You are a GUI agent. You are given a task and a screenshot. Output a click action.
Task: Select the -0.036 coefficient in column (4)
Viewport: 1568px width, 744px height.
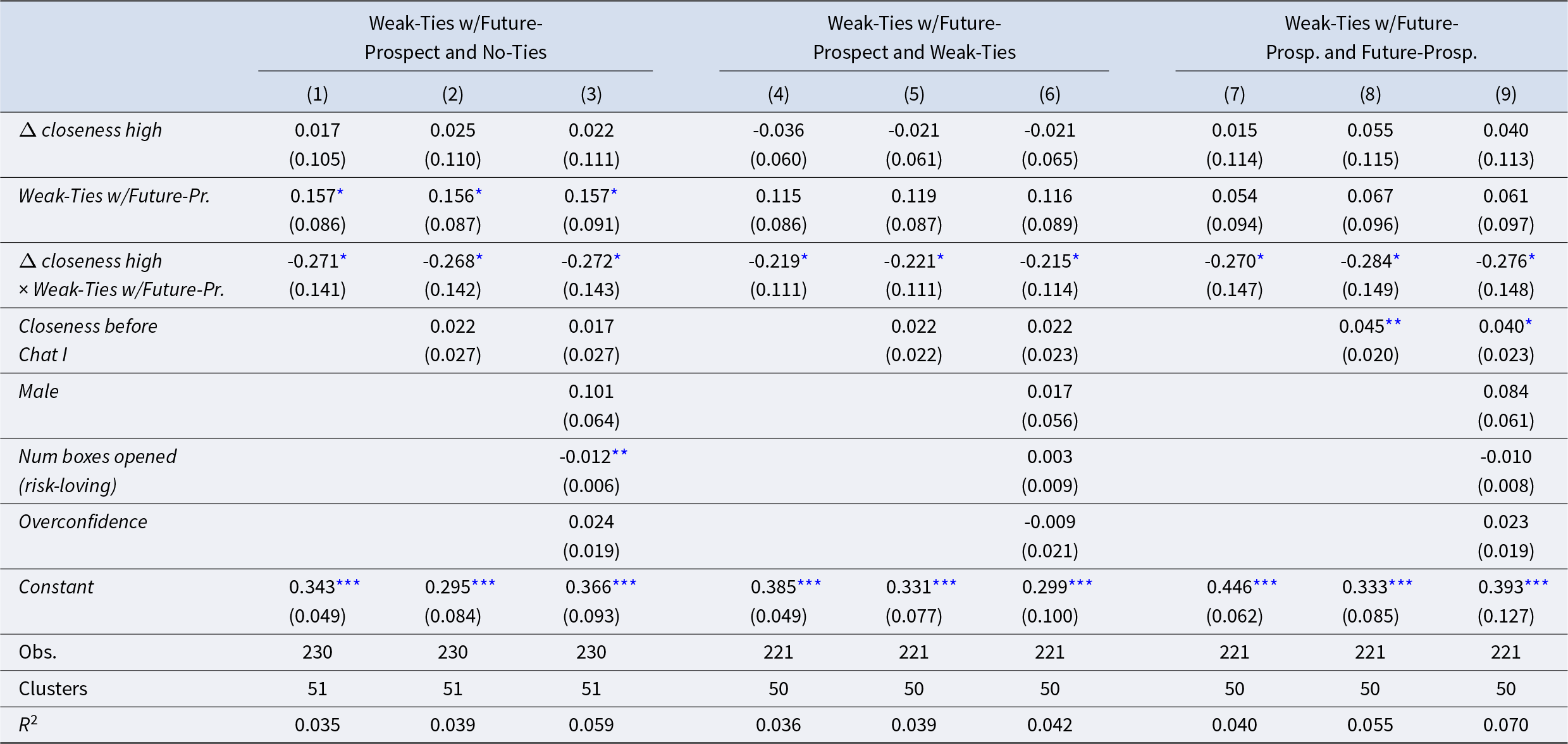click(778, 130)
